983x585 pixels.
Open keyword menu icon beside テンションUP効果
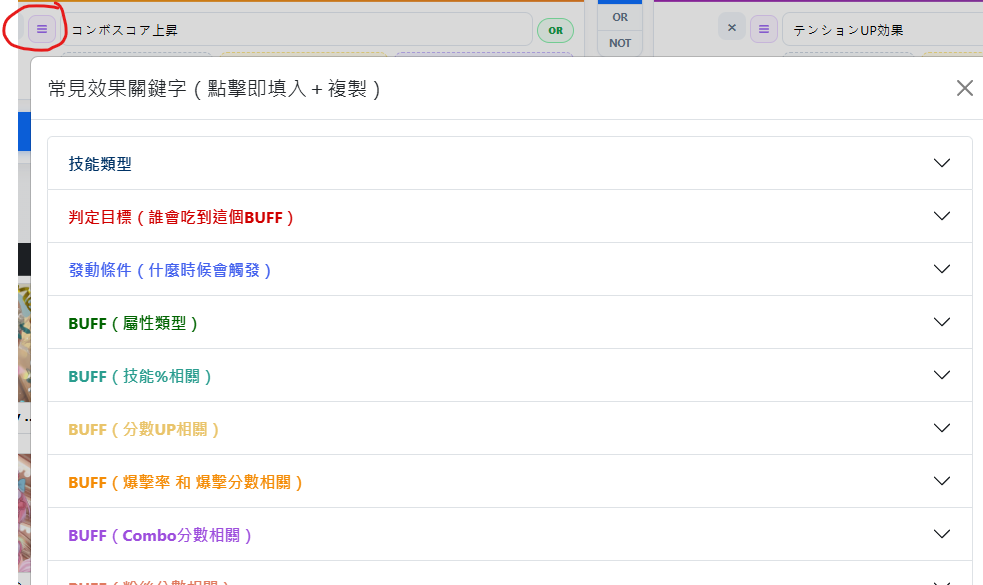[764, 29]
